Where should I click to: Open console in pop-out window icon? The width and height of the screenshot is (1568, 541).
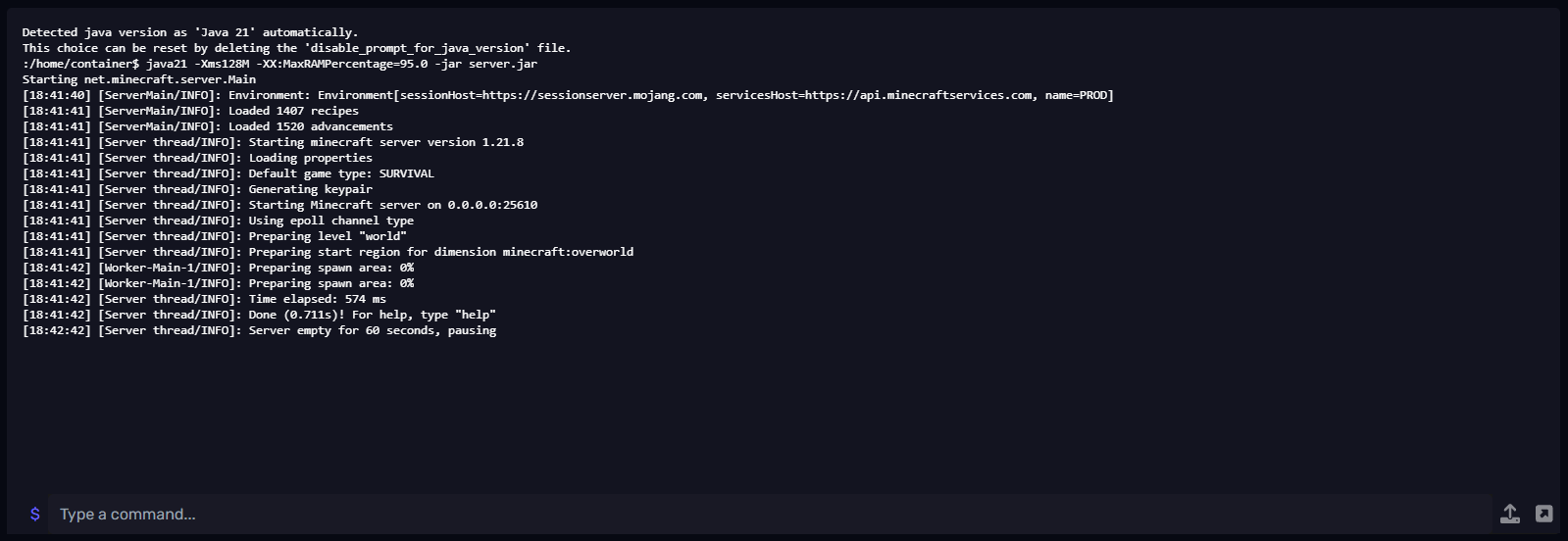click(1543, 514)
